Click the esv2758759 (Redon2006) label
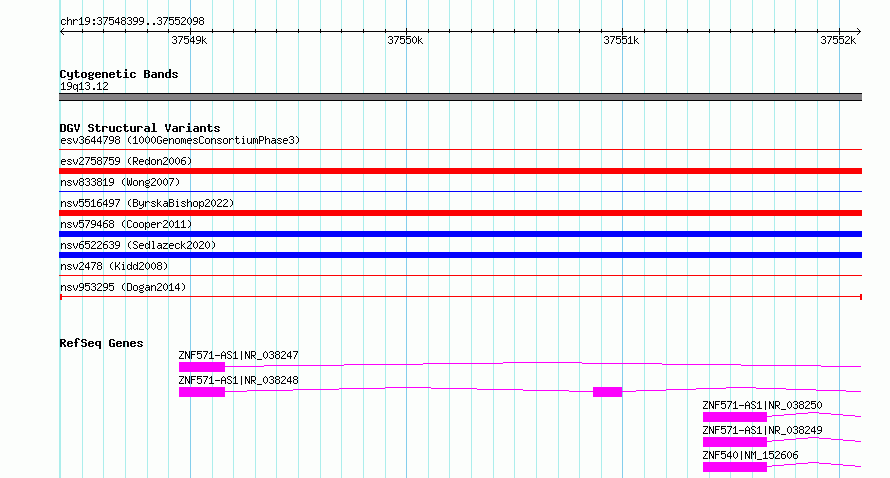Screen dimensions: 890x478 (x=126, y=161)
